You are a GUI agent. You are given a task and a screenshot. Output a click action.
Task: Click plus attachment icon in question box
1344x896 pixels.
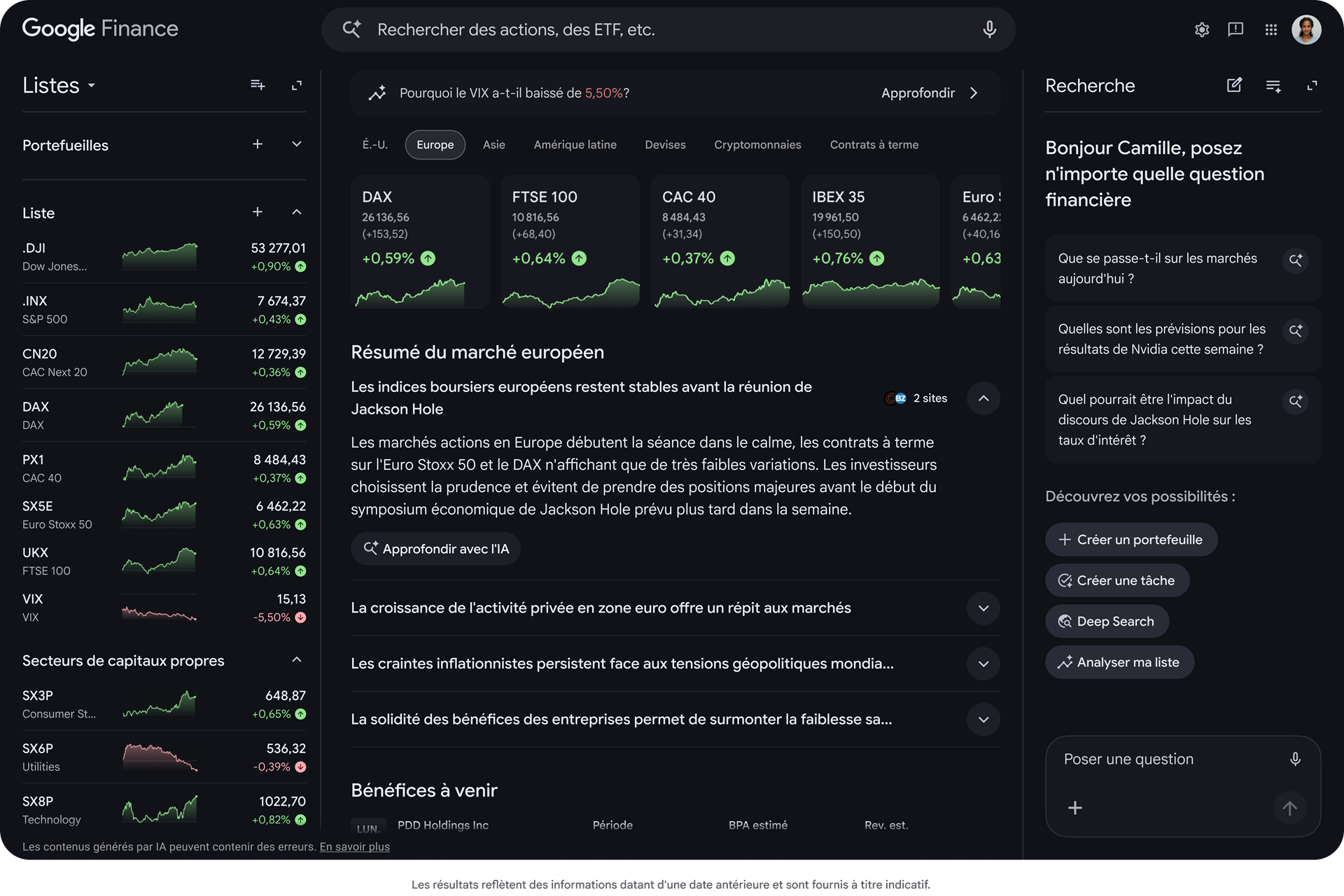point(1075,808)
